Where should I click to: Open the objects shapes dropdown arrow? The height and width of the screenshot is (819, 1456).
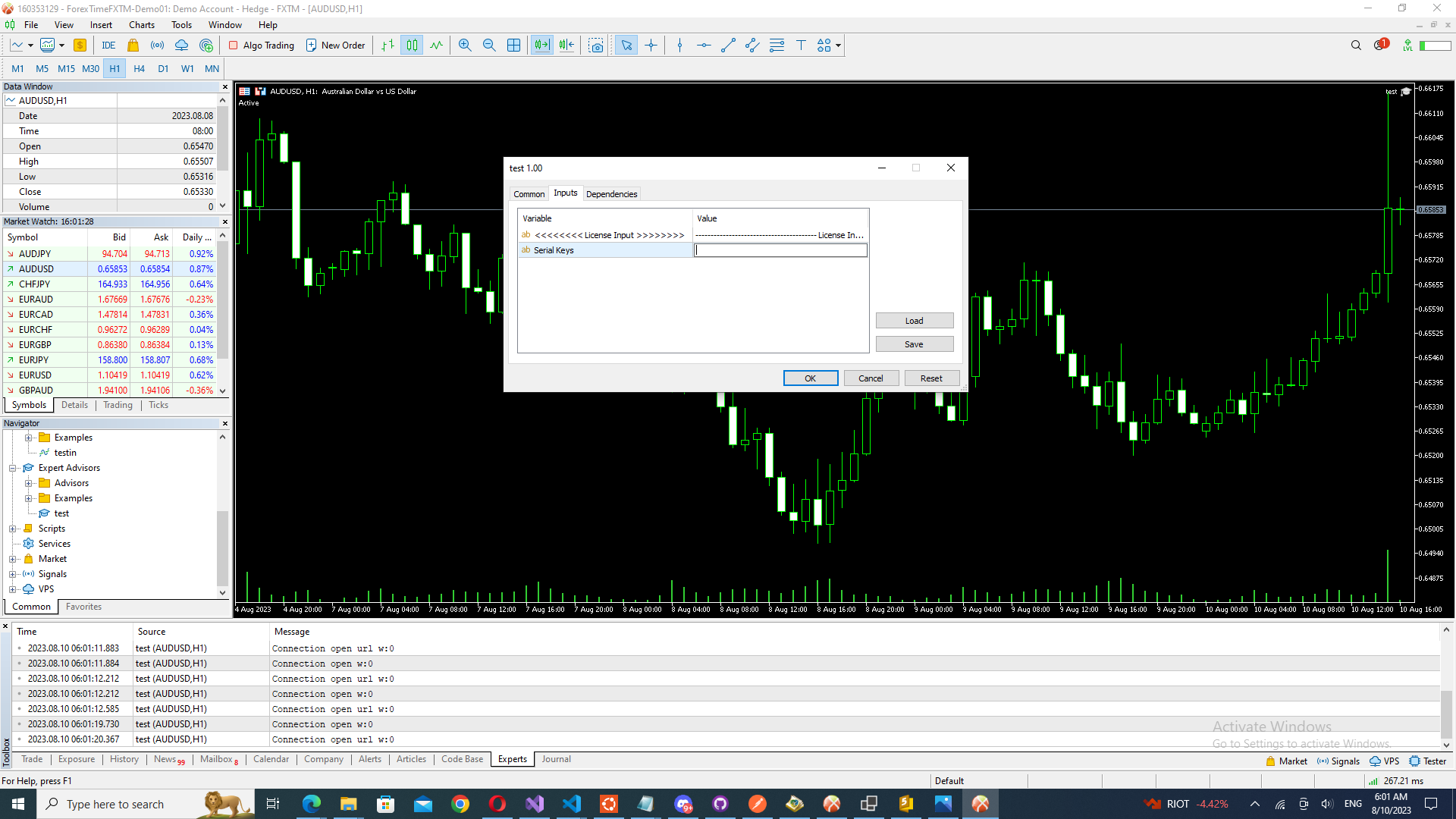838,45
